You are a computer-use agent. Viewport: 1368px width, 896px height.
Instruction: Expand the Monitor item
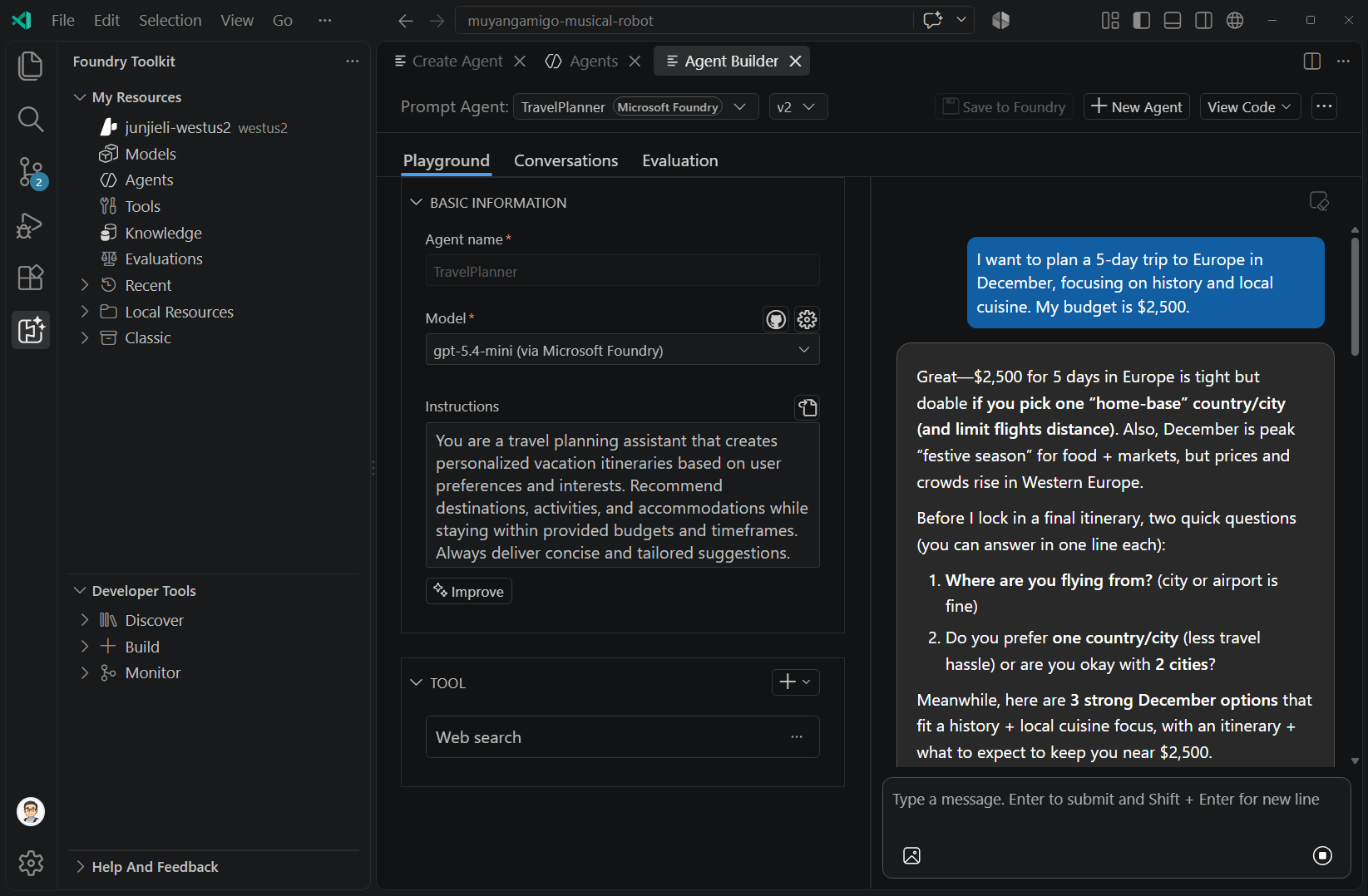tap(84, 672)
